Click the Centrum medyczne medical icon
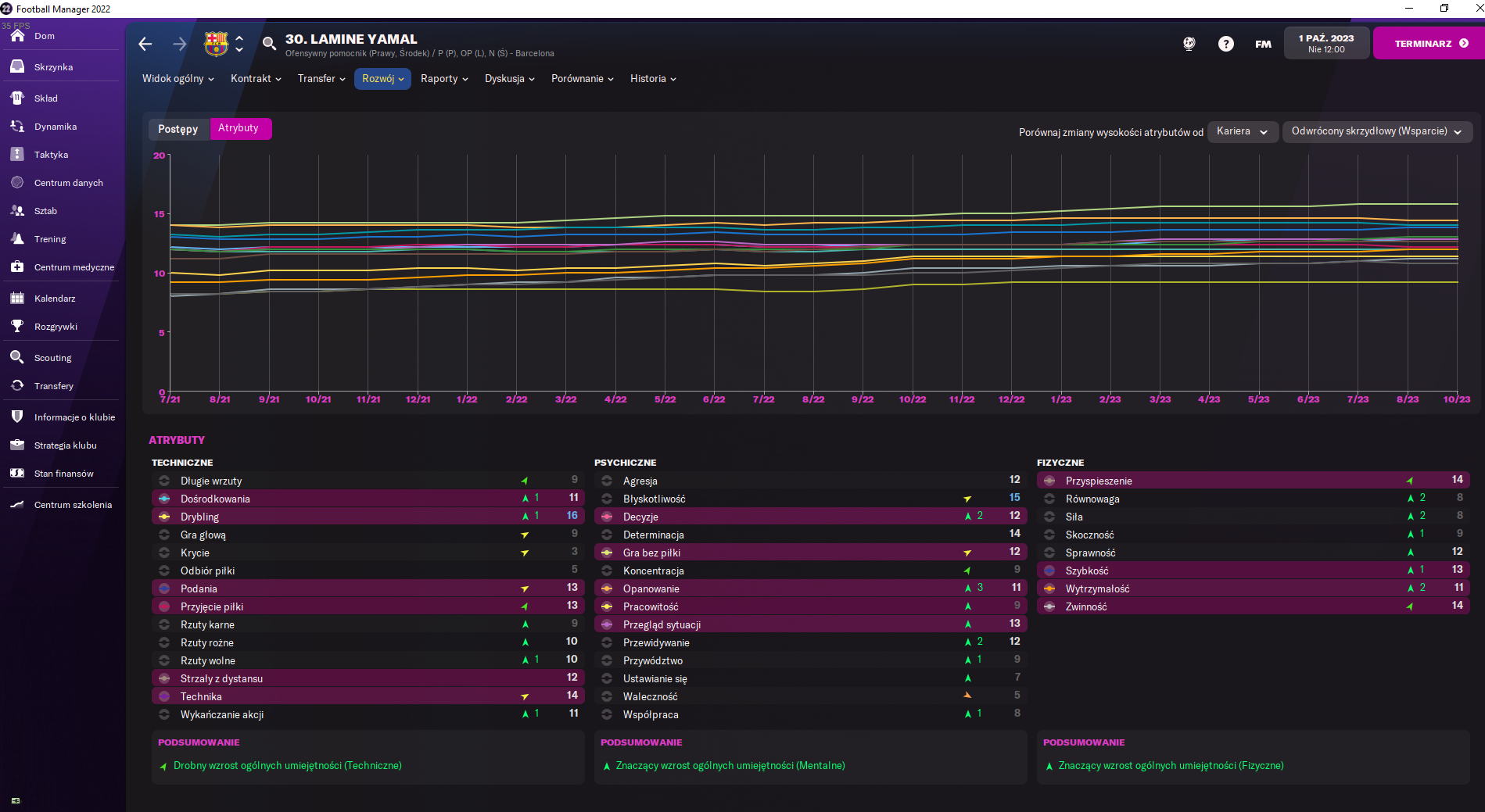Image resolution: width=1485 pixels, height=812 pixels. pyautogui.click(x=17, y=267)
